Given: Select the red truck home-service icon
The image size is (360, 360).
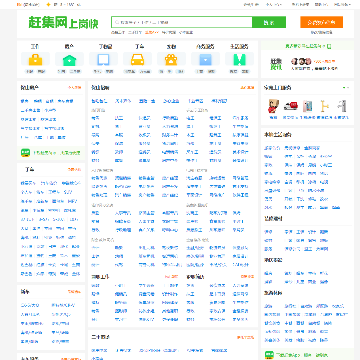Looking at the screenshot, I should pyautogui.click(x=290, y=106).
